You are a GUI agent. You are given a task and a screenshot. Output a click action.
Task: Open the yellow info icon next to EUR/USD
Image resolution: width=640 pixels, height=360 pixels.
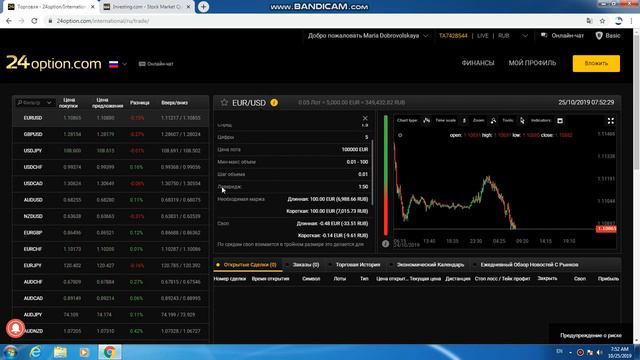tap(274, 102)
